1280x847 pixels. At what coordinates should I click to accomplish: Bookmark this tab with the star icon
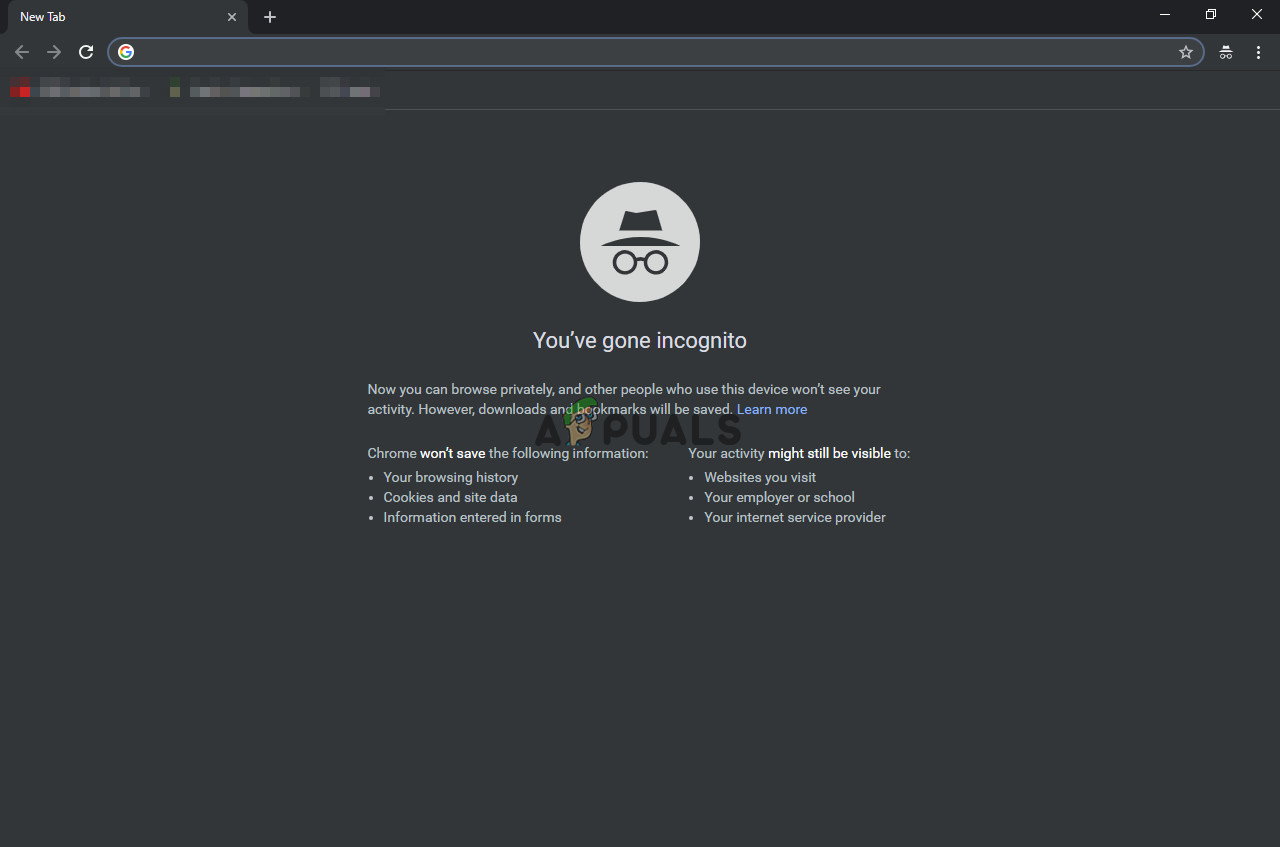click(1186, 52)
